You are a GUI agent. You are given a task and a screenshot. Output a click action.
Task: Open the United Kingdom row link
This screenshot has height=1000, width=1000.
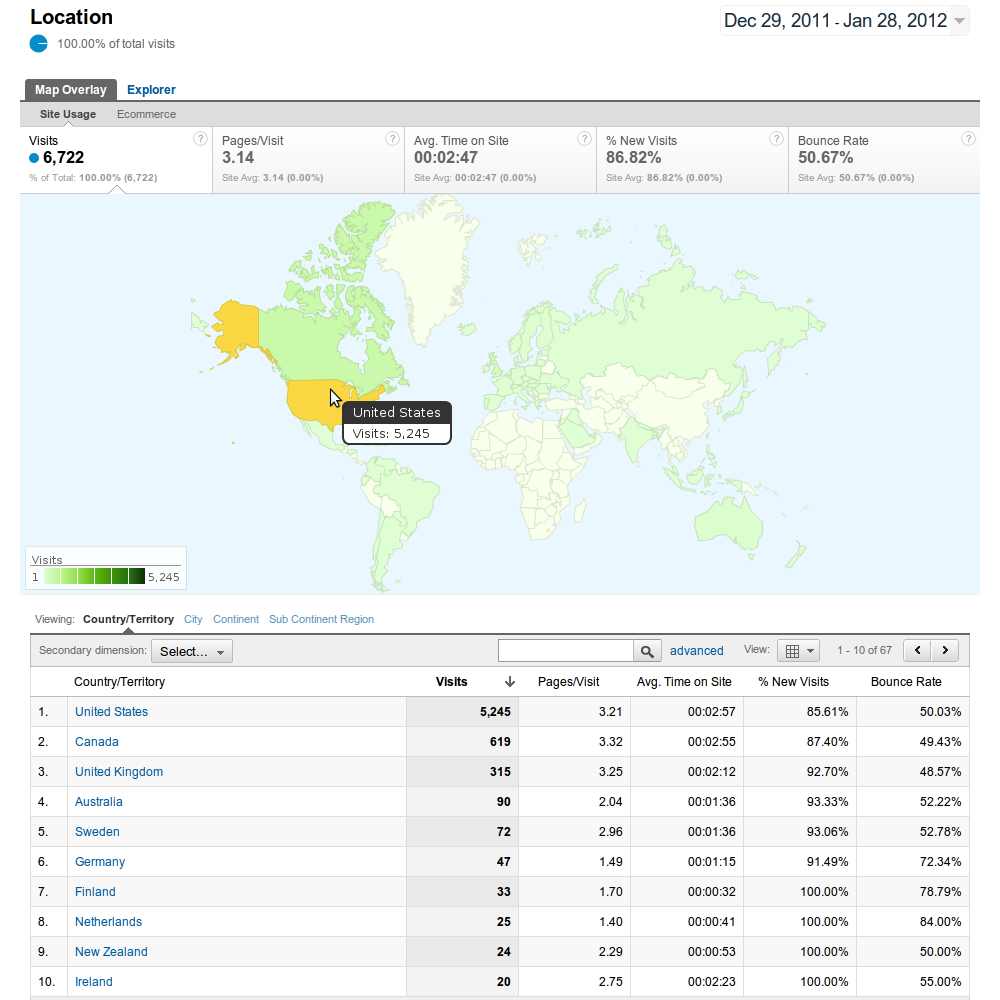[x=119, y=772]
